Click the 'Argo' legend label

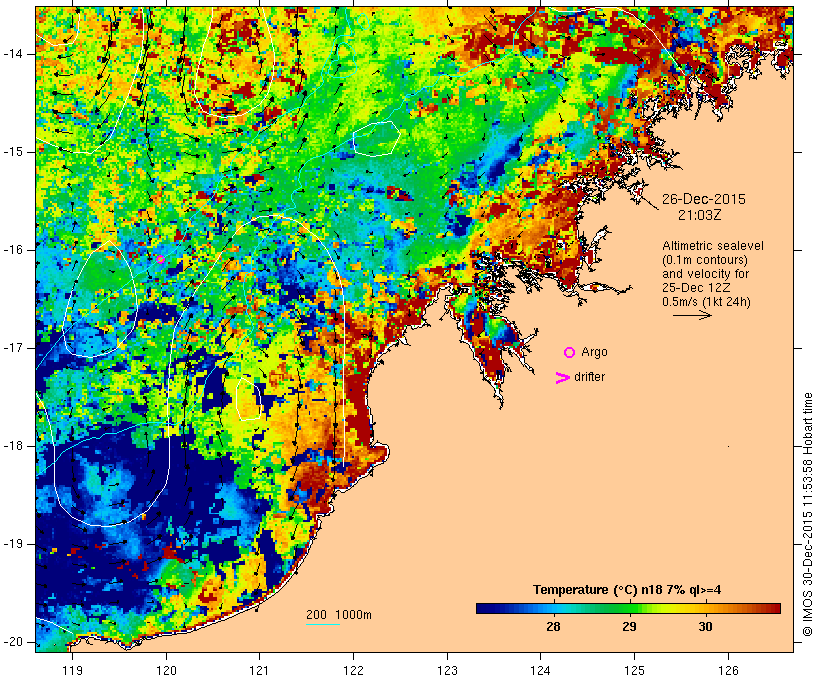click(x=595, y=353)
